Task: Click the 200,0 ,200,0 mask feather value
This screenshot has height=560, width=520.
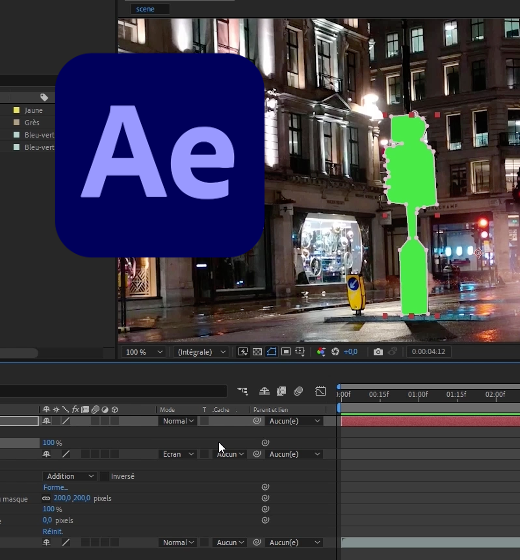Action: click(x=72, y=498)
